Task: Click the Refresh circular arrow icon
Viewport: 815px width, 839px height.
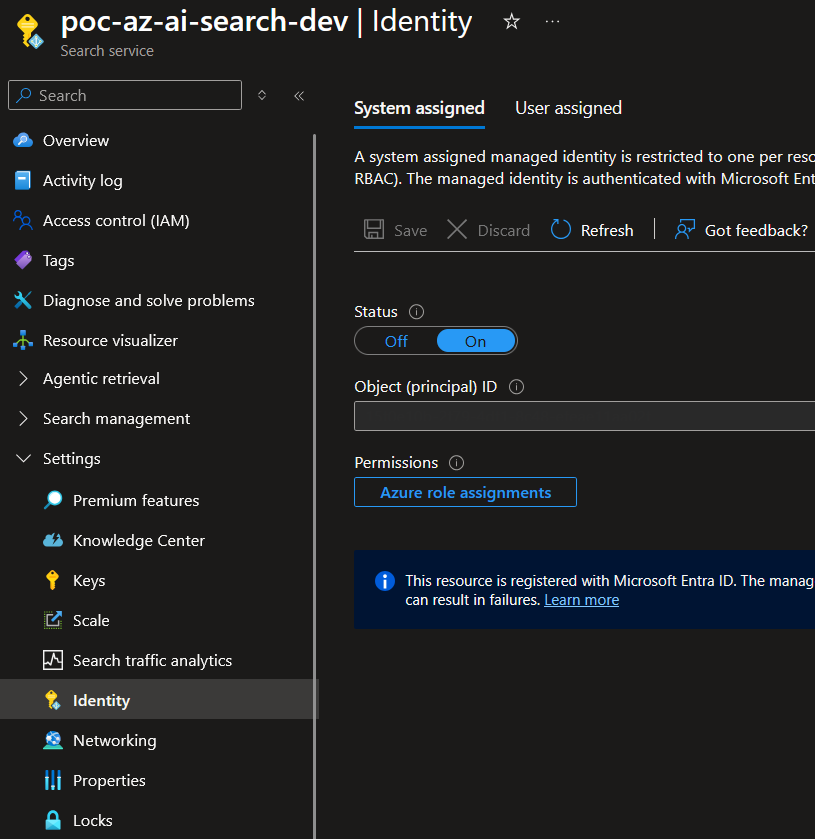Action: tap(561, 230)
